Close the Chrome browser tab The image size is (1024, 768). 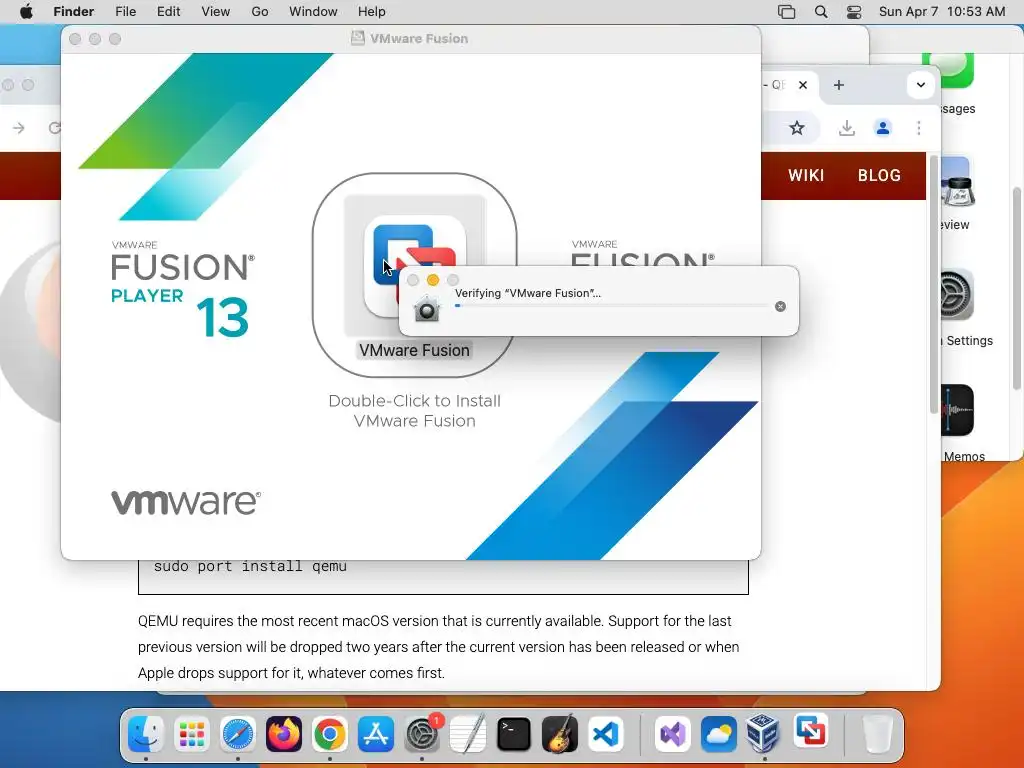(x=803, y=85)
